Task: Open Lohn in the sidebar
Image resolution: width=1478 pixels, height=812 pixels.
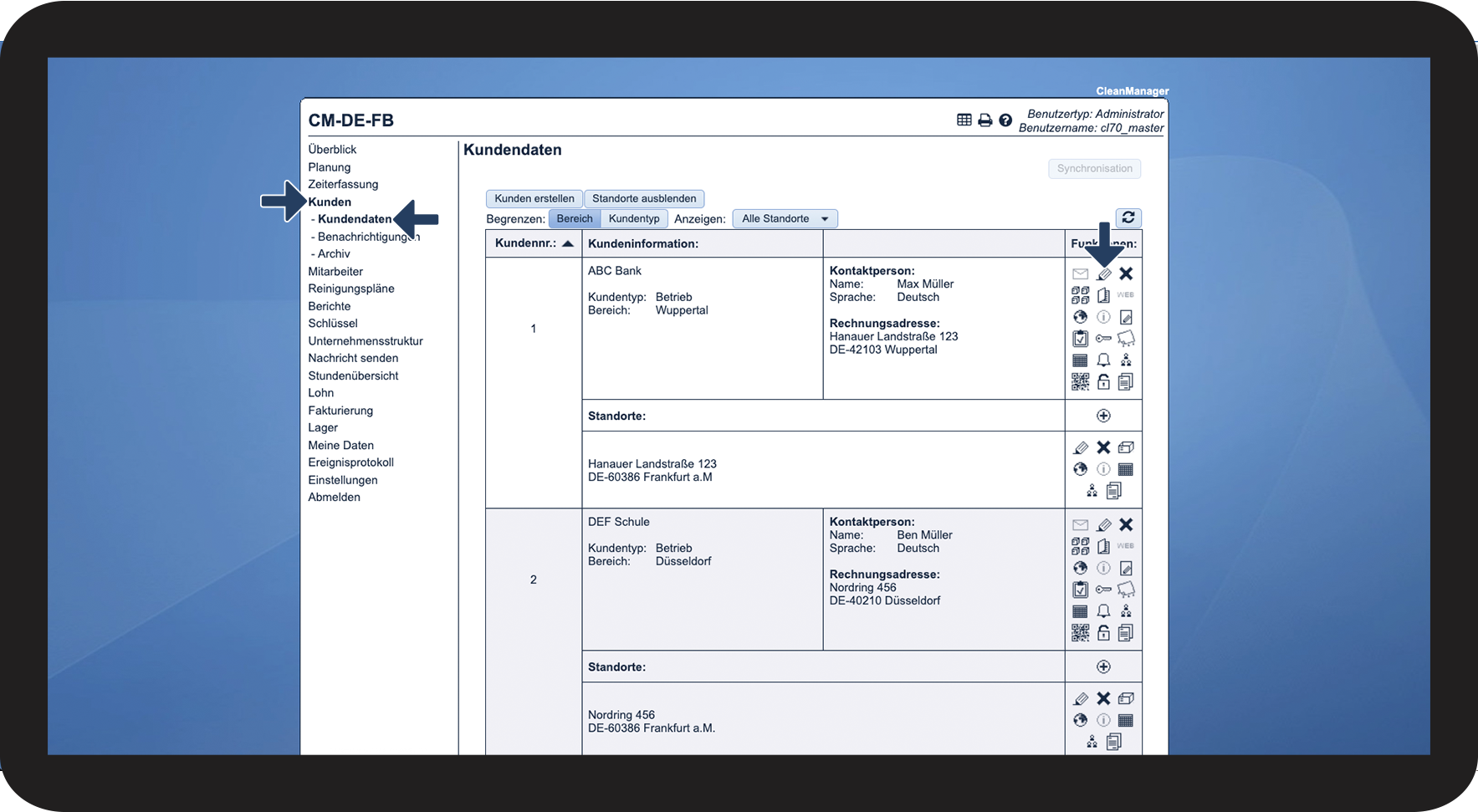Action: (x=321, y=393)
